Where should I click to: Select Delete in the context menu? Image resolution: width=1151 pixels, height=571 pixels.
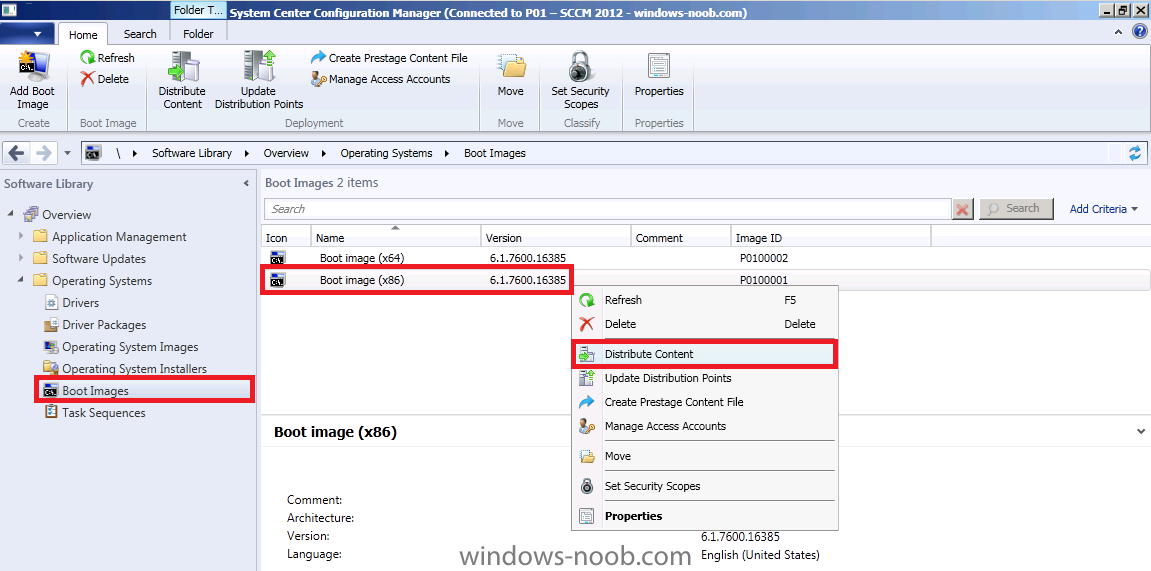[x=705, y=324]
